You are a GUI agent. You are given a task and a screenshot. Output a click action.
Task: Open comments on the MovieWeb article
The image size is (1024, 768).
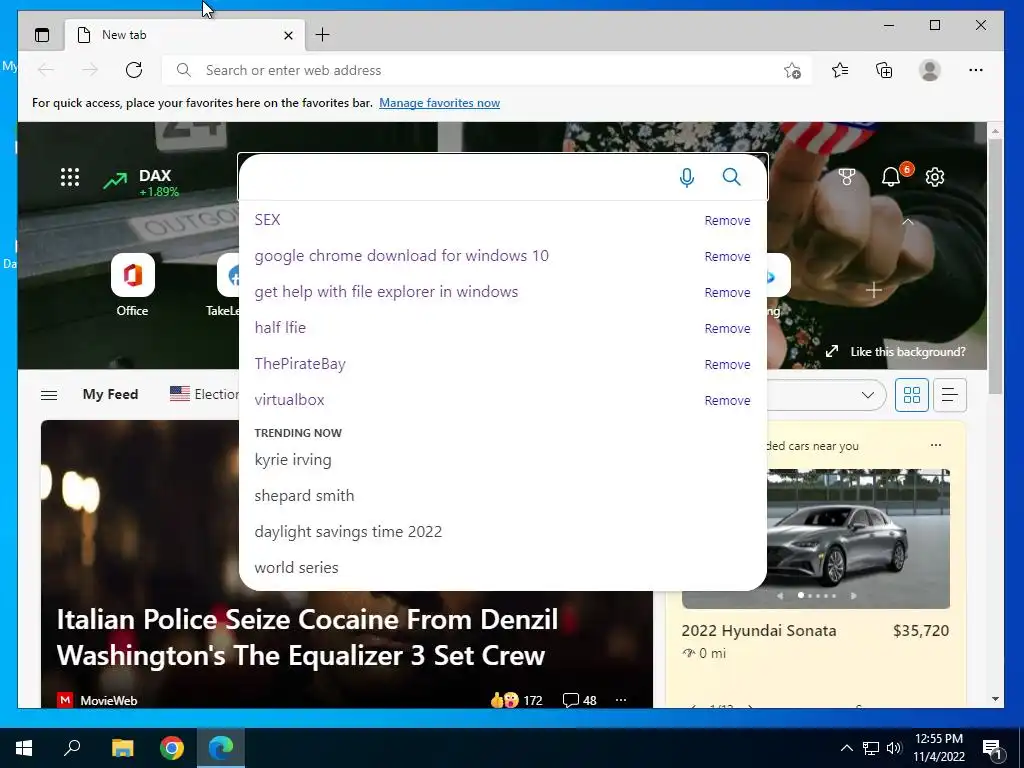[579, 700]
